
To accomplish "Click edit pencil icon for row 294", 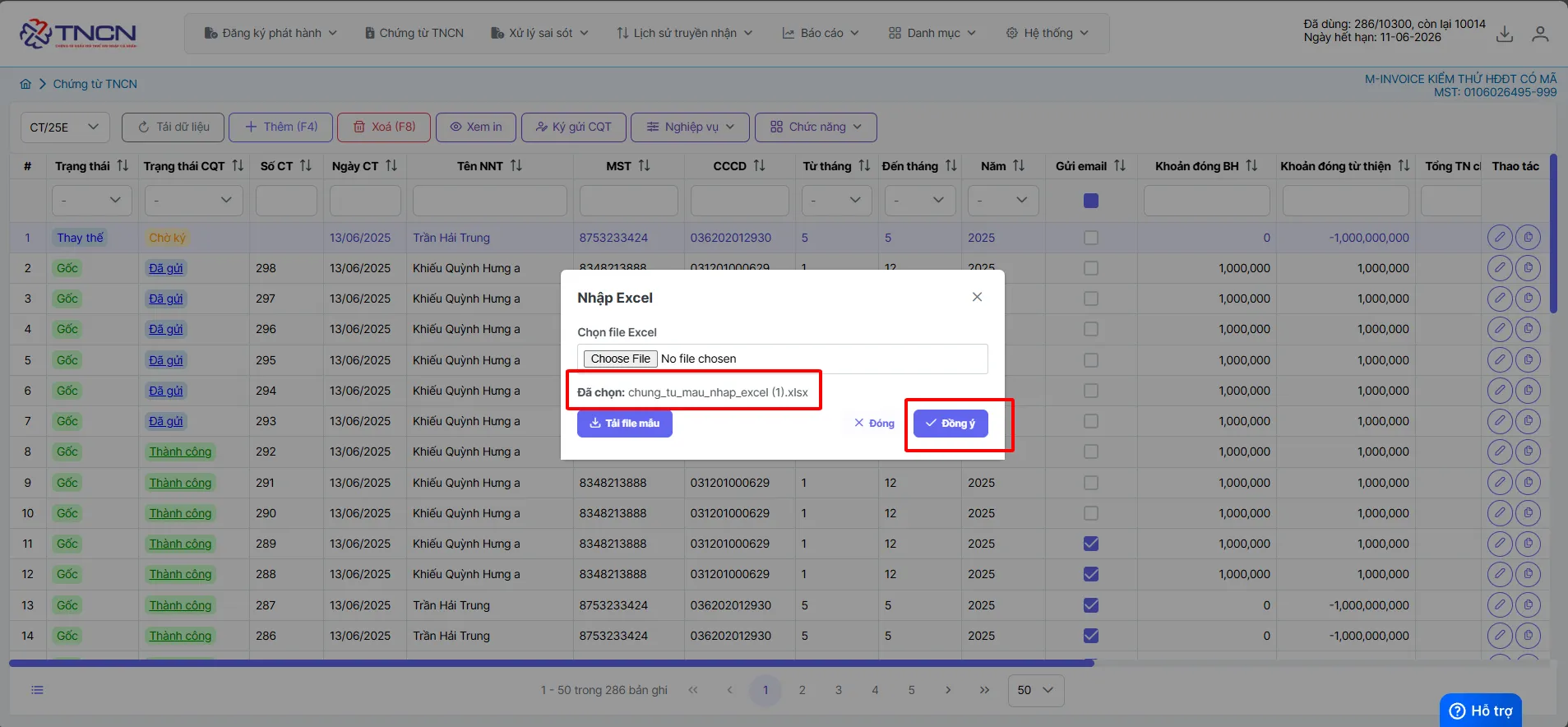I will 1500,391.
